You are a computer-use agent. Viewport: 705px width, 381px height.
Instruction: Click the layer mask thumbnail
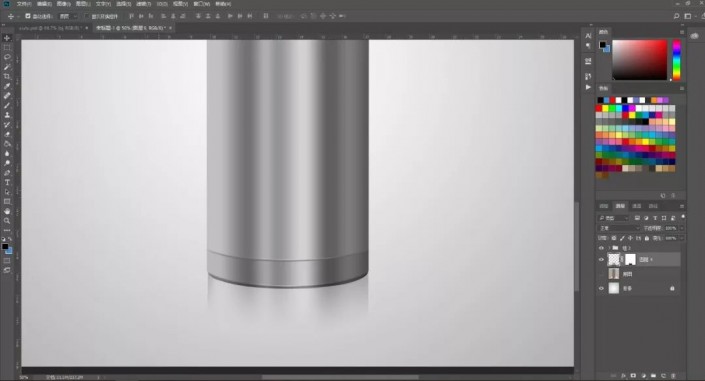tap(630, 259)
